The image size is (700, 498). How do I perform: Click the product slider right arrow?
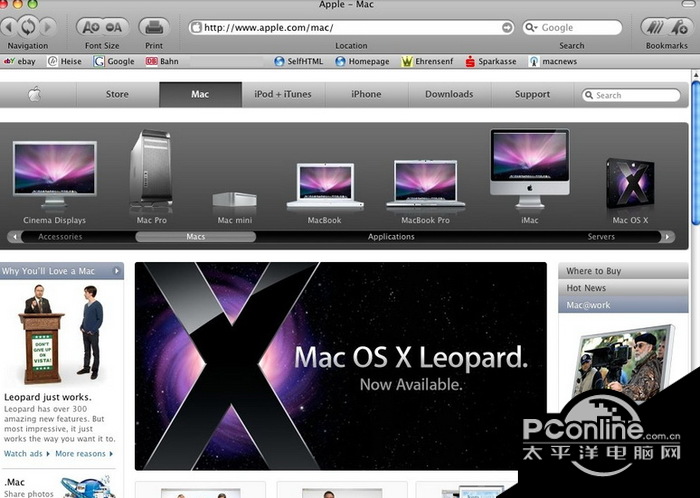[x=667, y=237]
